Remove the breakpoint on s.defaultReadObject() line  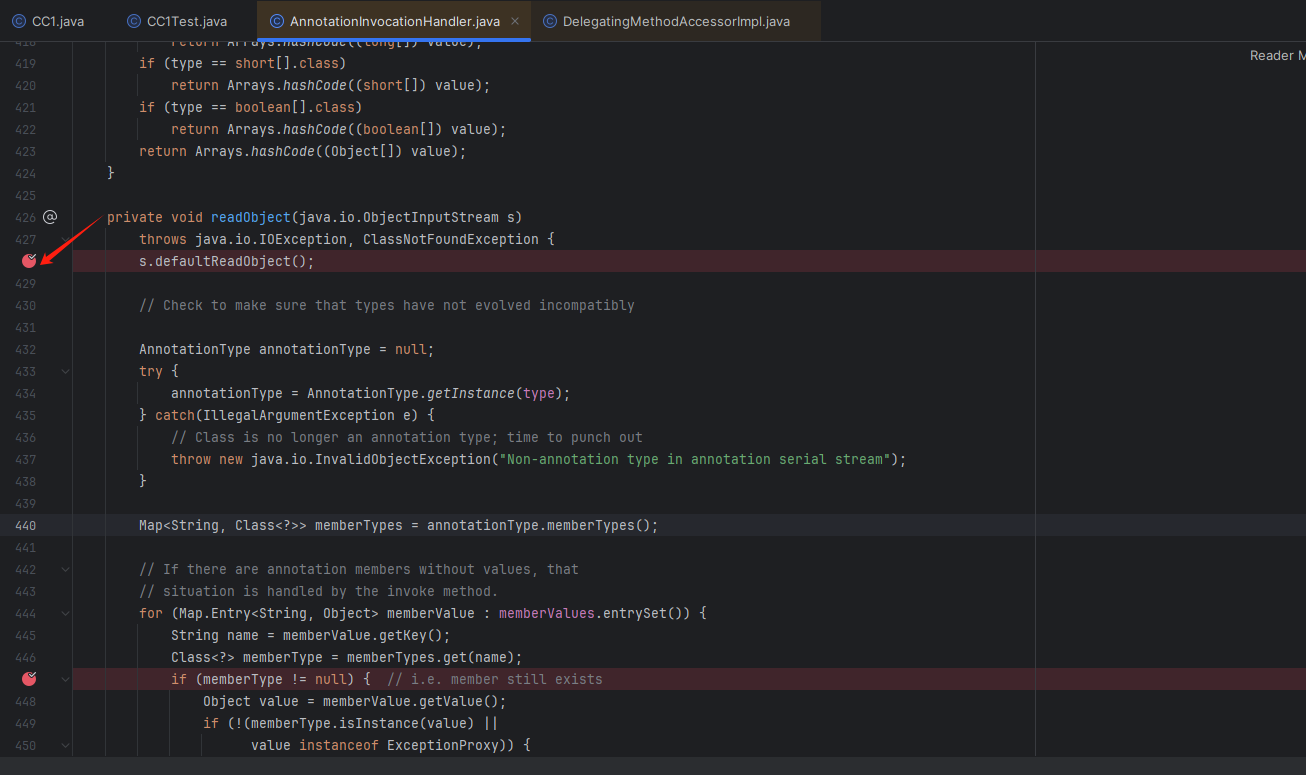[29, 261]
